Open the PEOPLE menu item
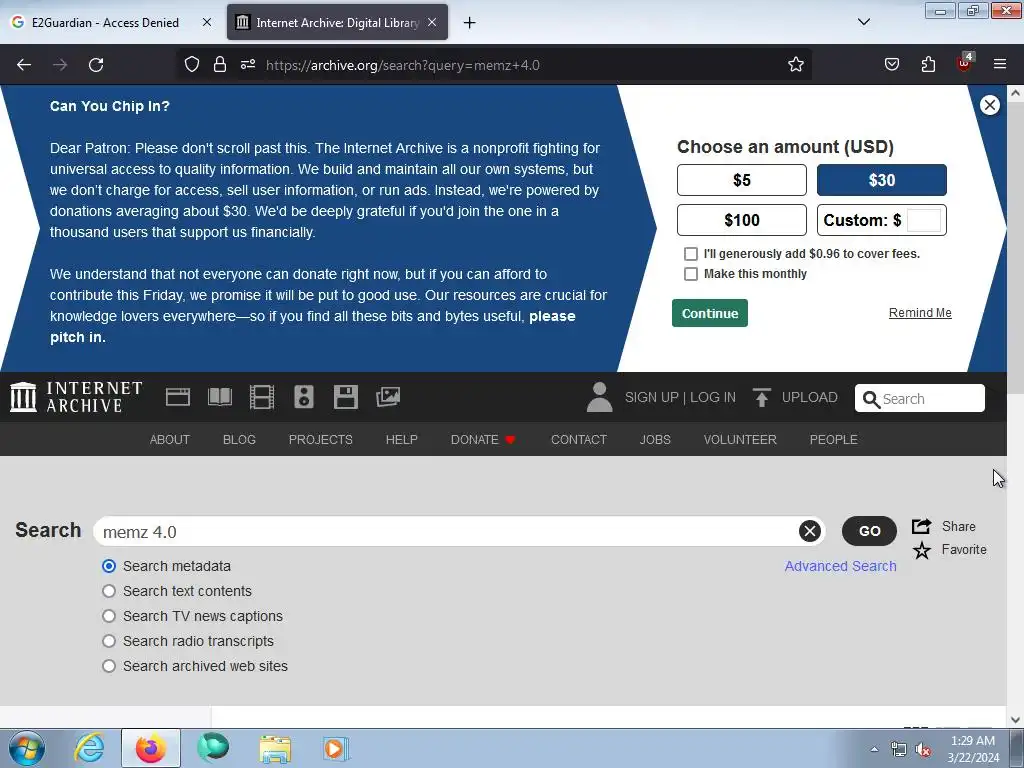The height and width of the screenshot is (768, 1024). coord(833,440)
